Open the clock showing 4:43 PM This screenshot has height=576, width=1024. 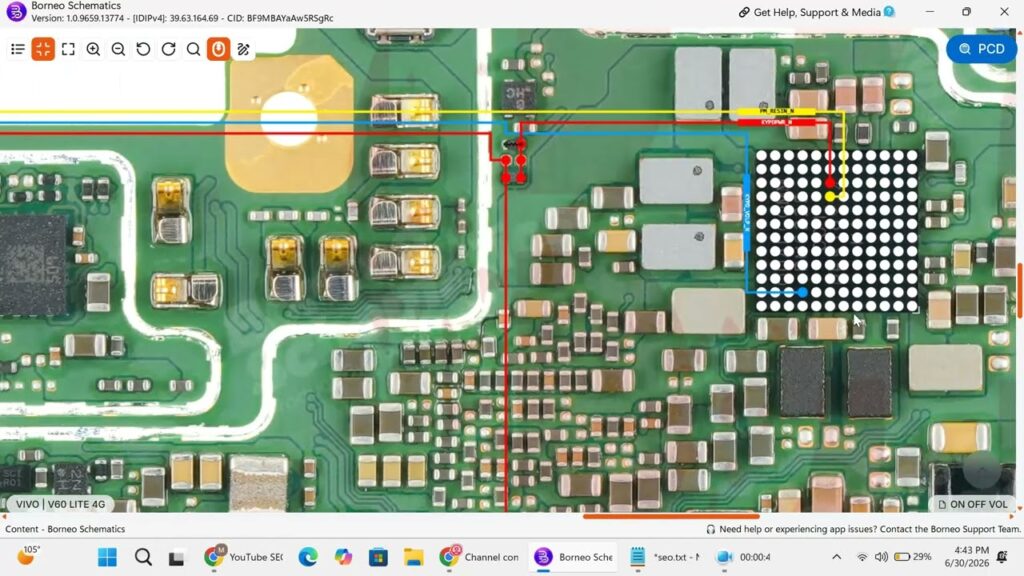(x=966, y=556)
